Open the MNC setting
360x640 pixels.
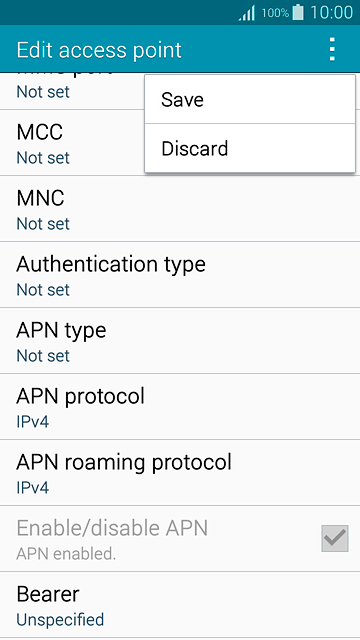180,209
